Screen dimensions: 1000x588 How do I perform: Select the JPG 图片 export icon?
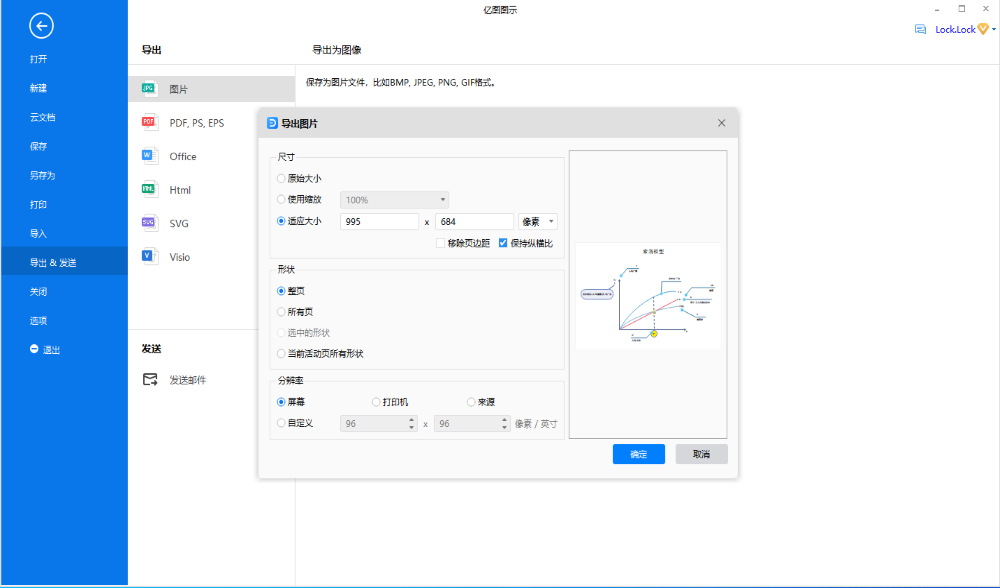(x=149, y=89)
